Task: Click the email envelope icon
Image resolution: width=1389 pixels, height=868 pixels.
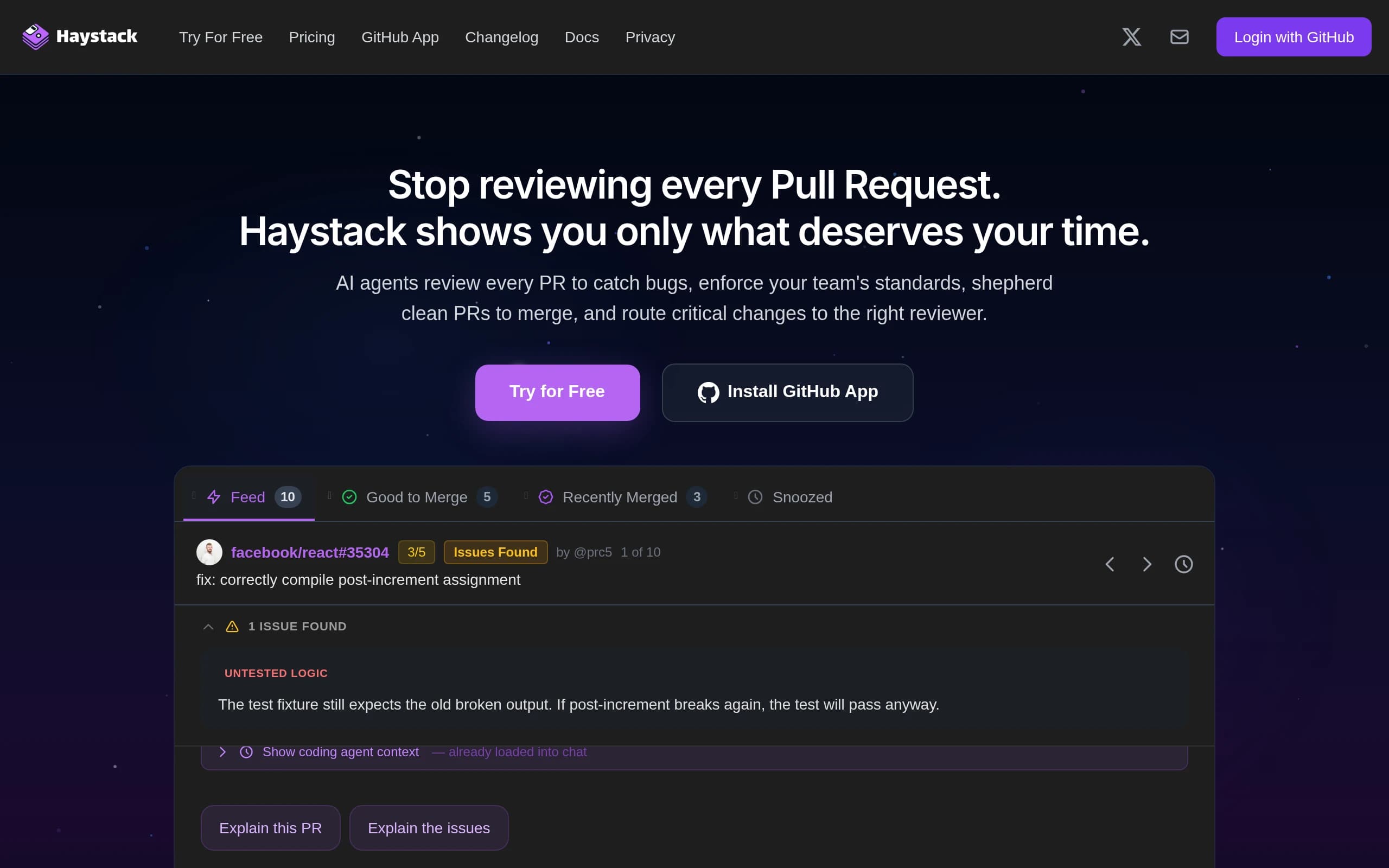Action: [x=1179, y=37]
